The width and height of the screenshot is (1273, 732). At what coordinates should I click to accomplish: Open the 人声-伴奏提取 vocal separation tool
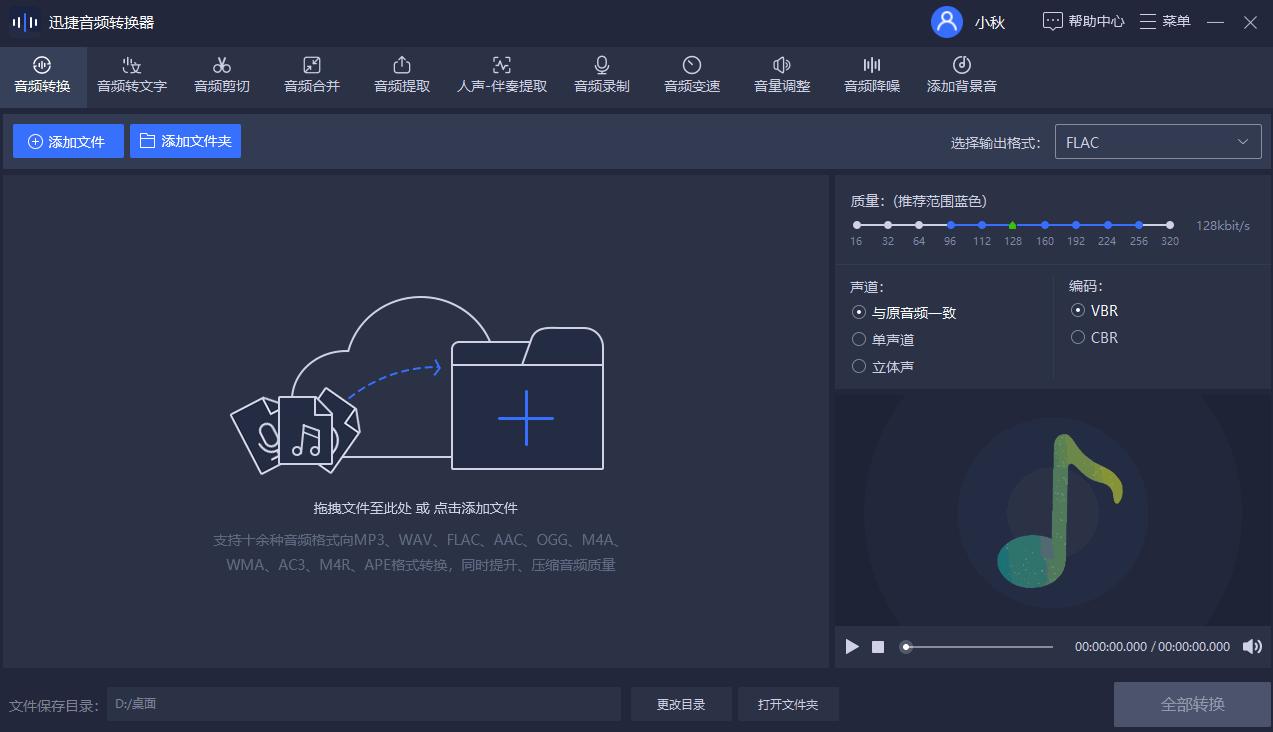500,75
